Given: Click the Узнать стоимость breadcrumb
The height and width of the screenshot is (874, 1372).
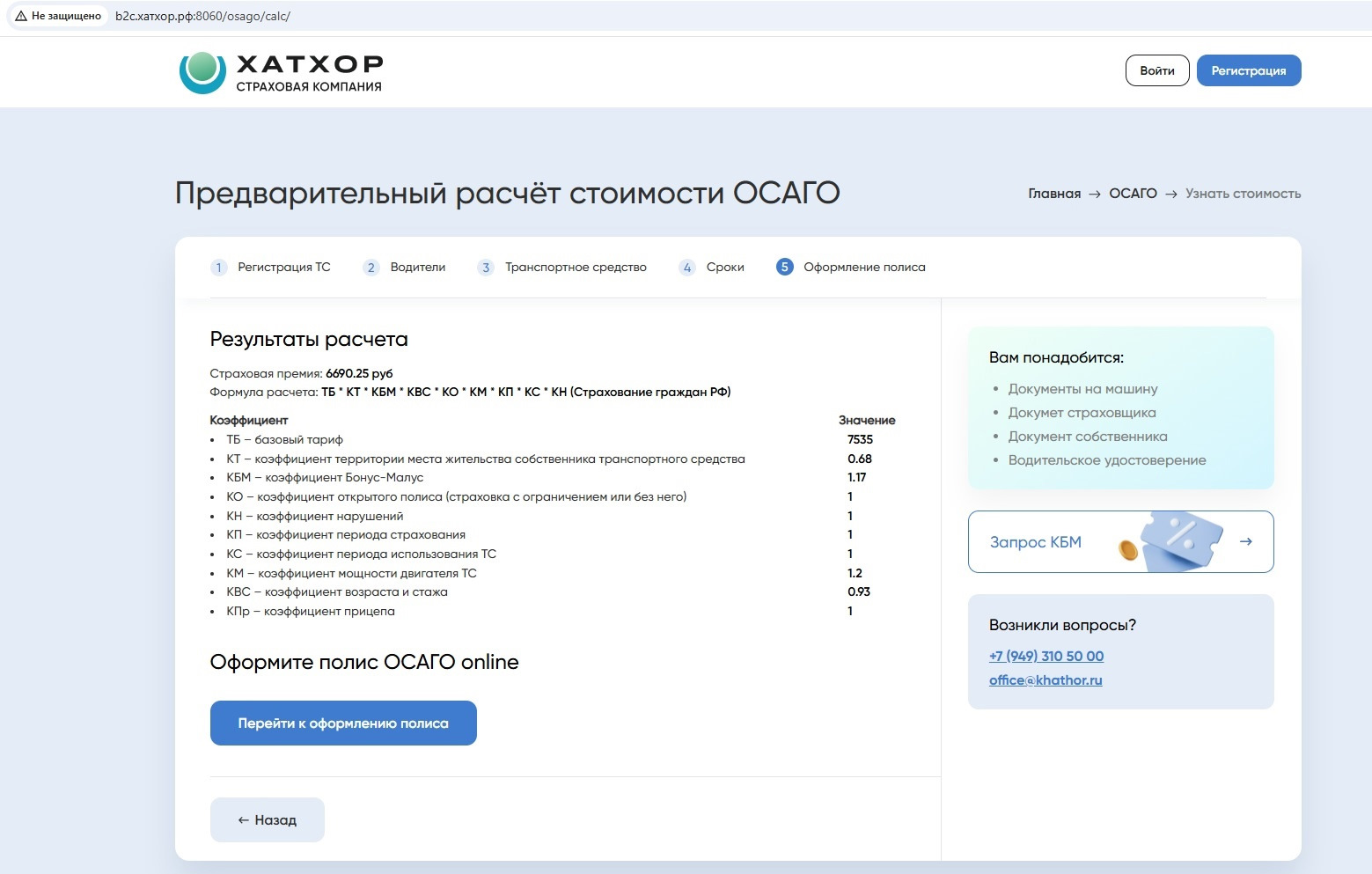Looking at the screenshot, I should (x=1243, y=194).
